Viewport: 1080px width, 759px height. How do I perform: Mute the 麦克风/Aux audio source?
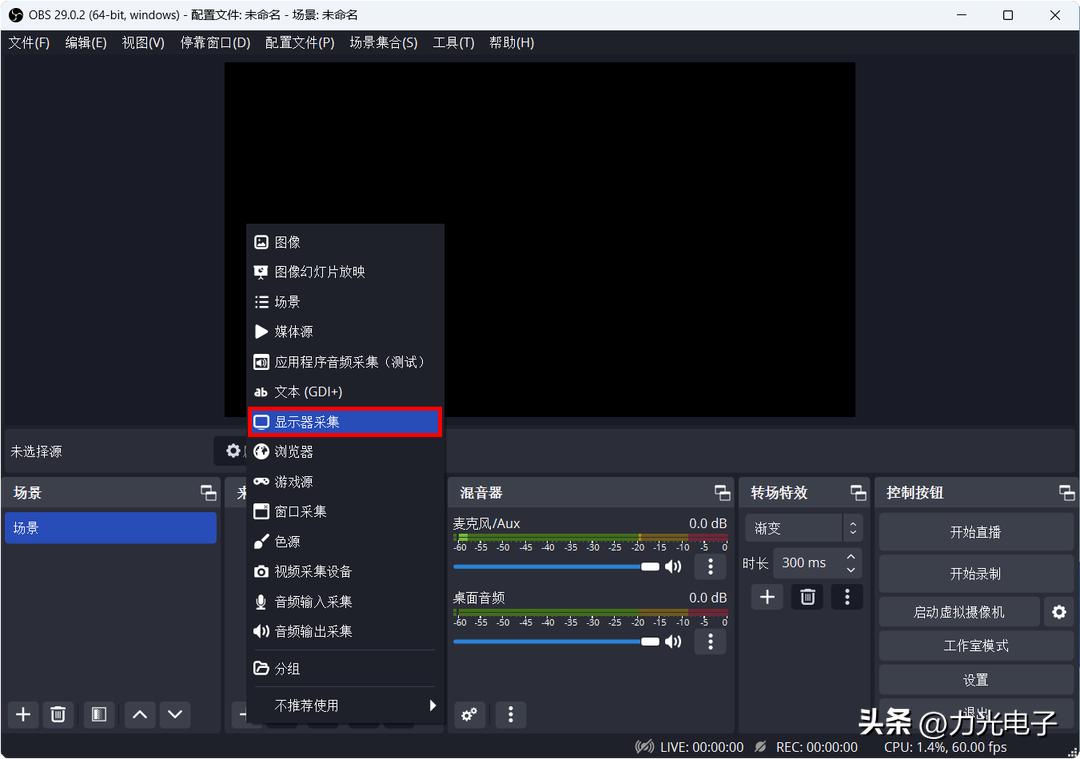pyautogui.click(x=674, y=565)
